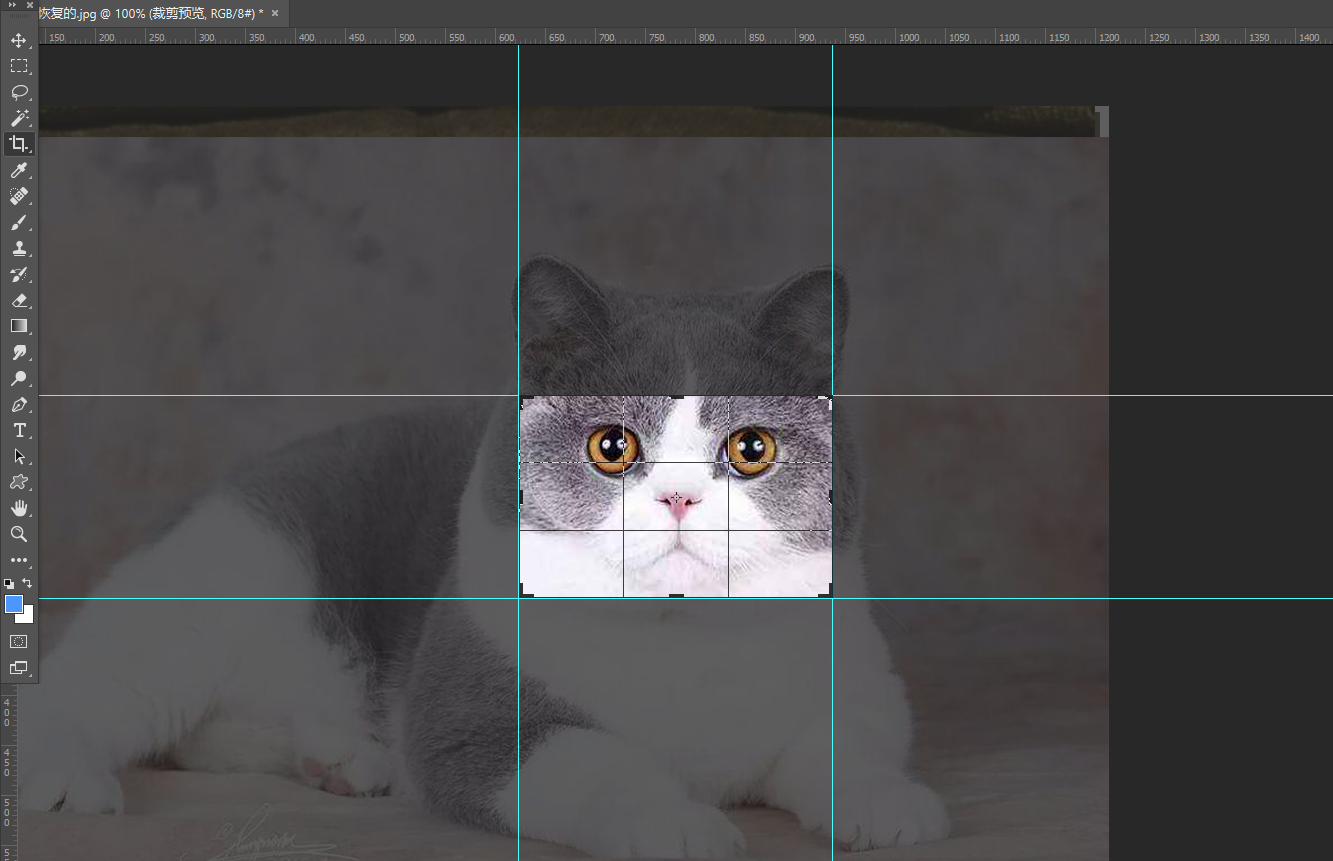Toggle Quick Mask mode

coord(18,641)
